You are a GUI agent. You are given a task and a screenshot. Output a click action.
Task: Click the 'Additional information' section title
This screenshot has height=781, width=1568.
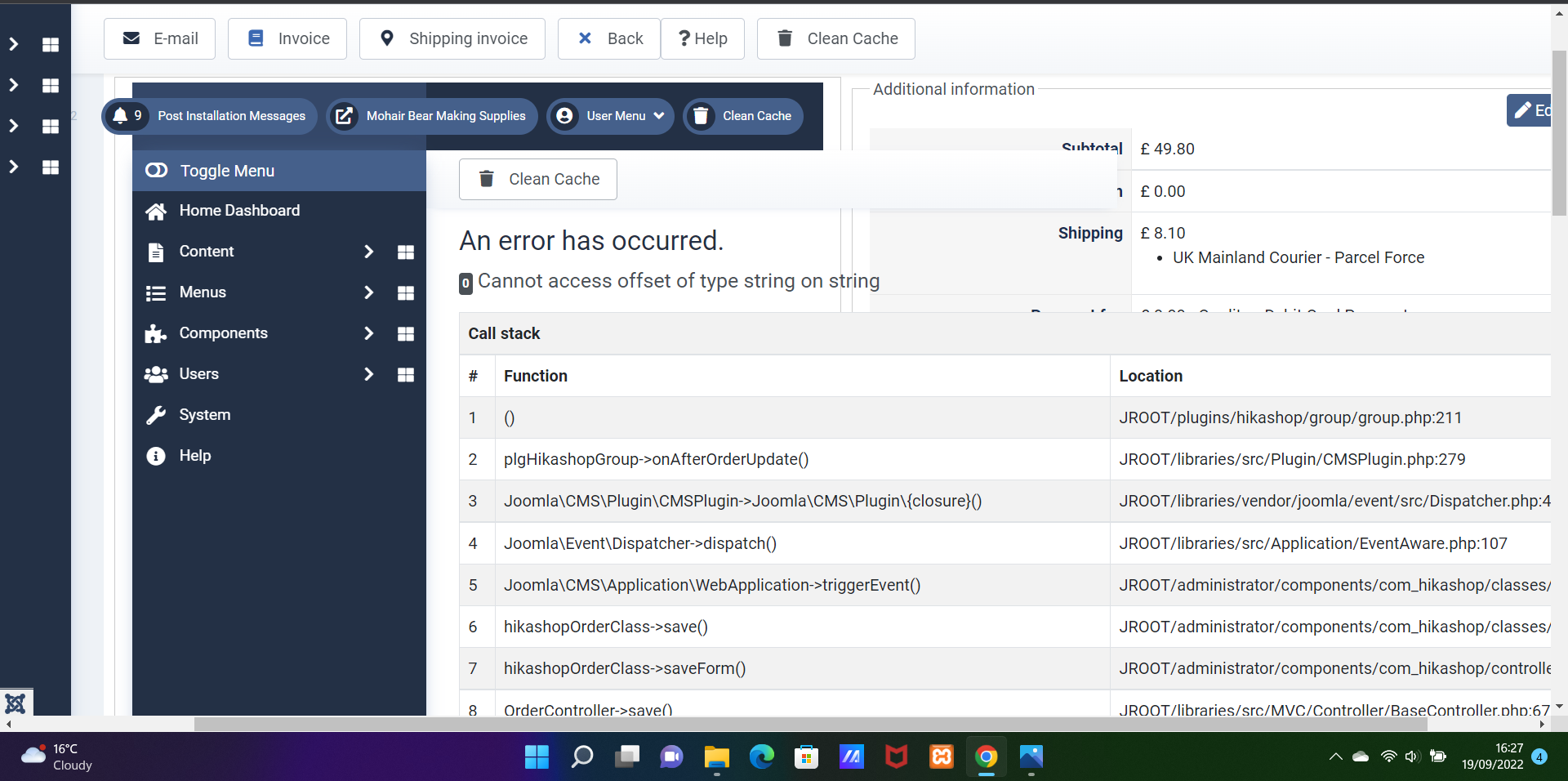[x=954, y=89]
